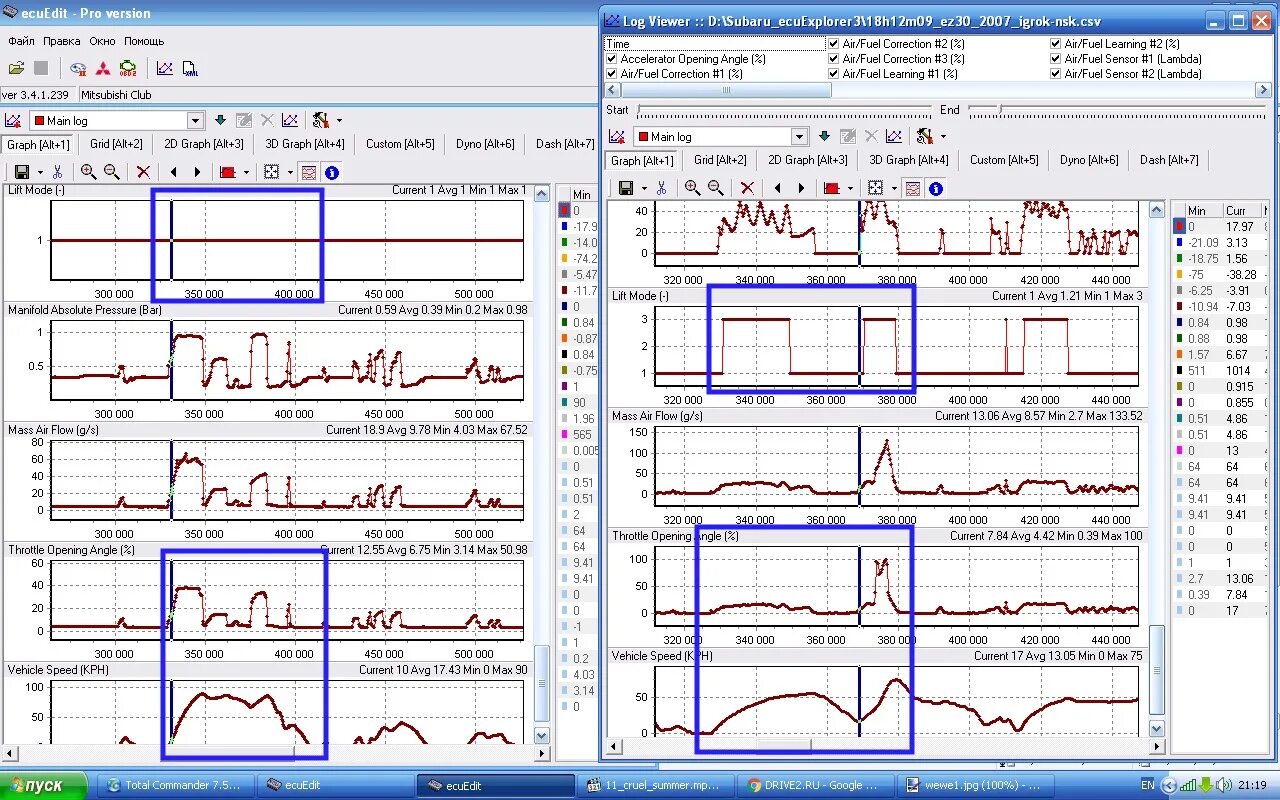Expand the tools dropdown arrow in ecuEdit log toolbar
1280x800 pixels.
[339, 121]
